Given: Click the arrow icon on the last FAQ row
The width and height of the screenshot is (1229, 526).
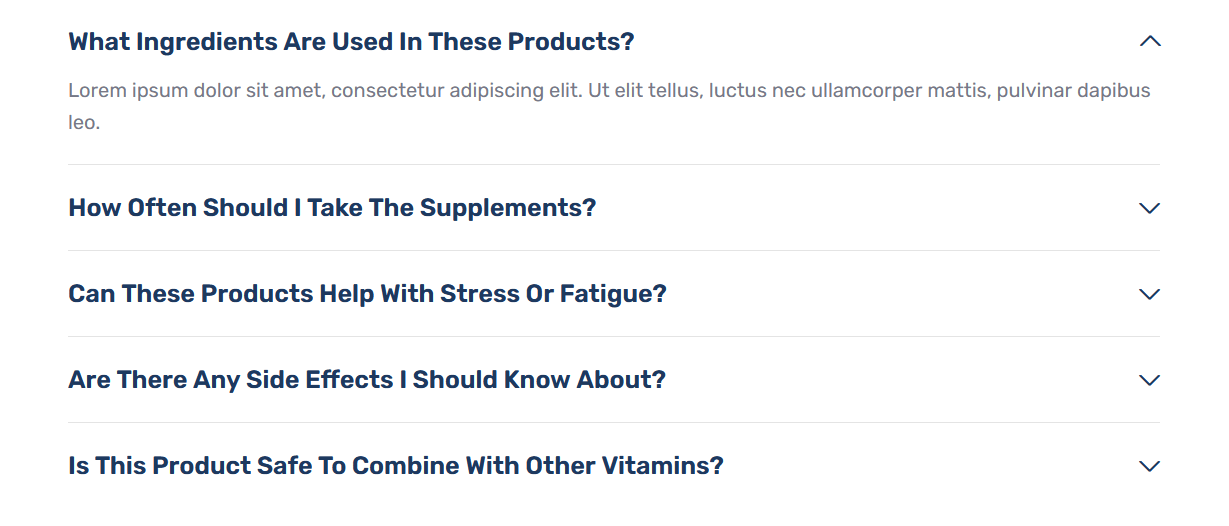Looking at the screenshot, I should pyautogui.click(x=1150, y=466).
